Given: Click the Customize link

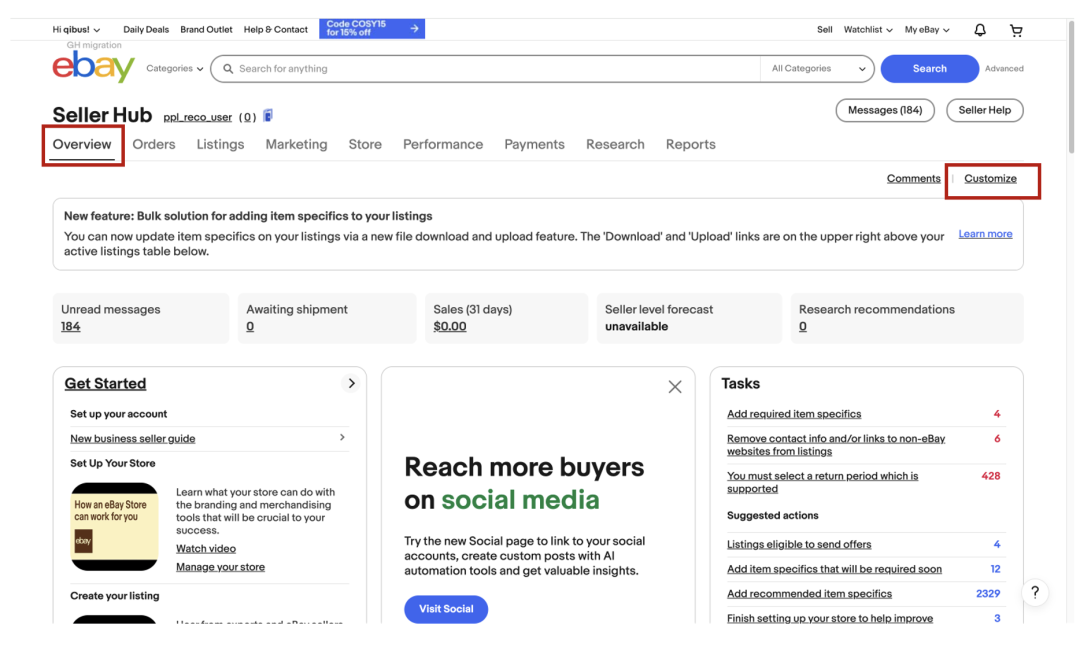Looking at the screenshot, I should click(x=990, y=178).
